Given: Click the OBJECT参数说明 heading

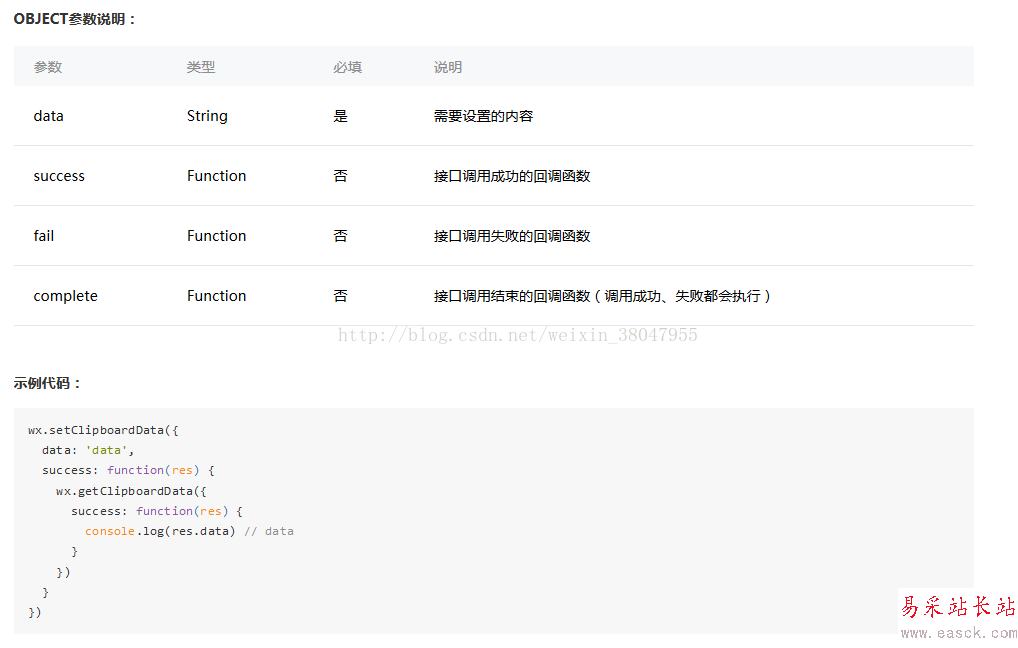Looking at the screenshot, I should [x=75, y=19].
